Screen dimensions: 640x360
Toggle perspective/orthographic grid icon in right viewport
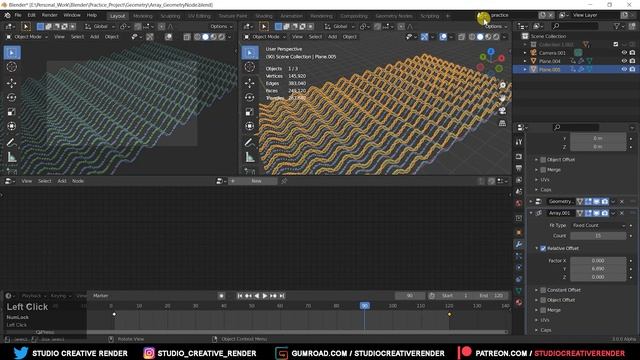coord(502,123)
